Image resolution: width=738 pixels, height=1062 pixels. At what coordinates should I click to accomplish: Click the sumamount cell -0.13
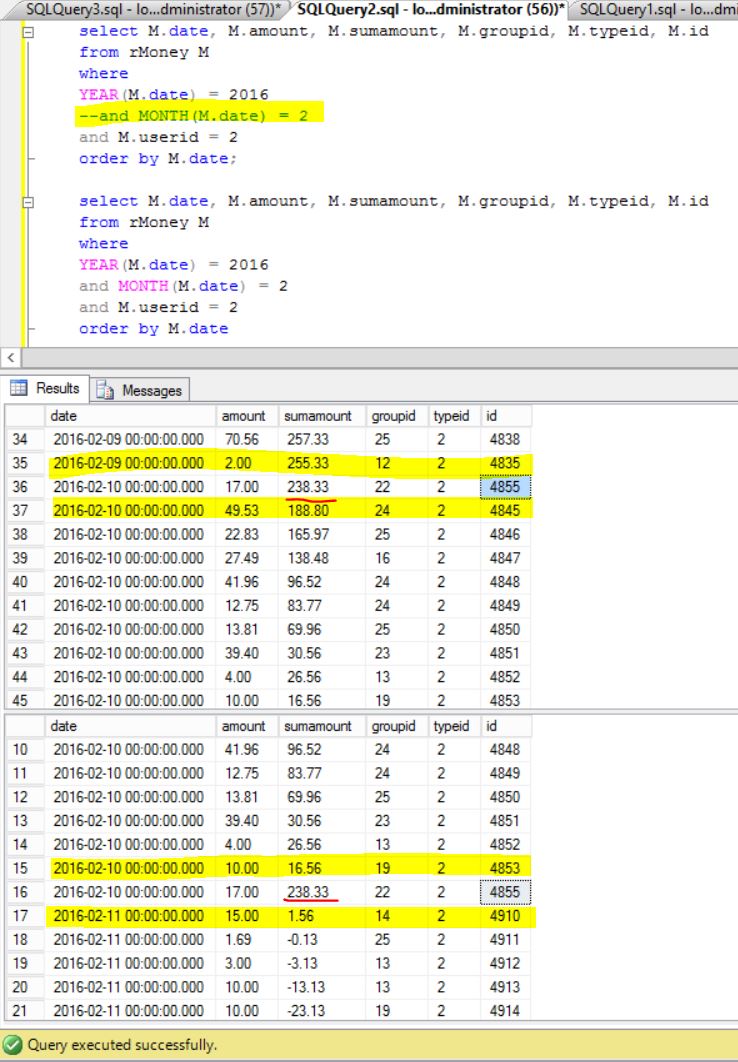click(322, 939)
